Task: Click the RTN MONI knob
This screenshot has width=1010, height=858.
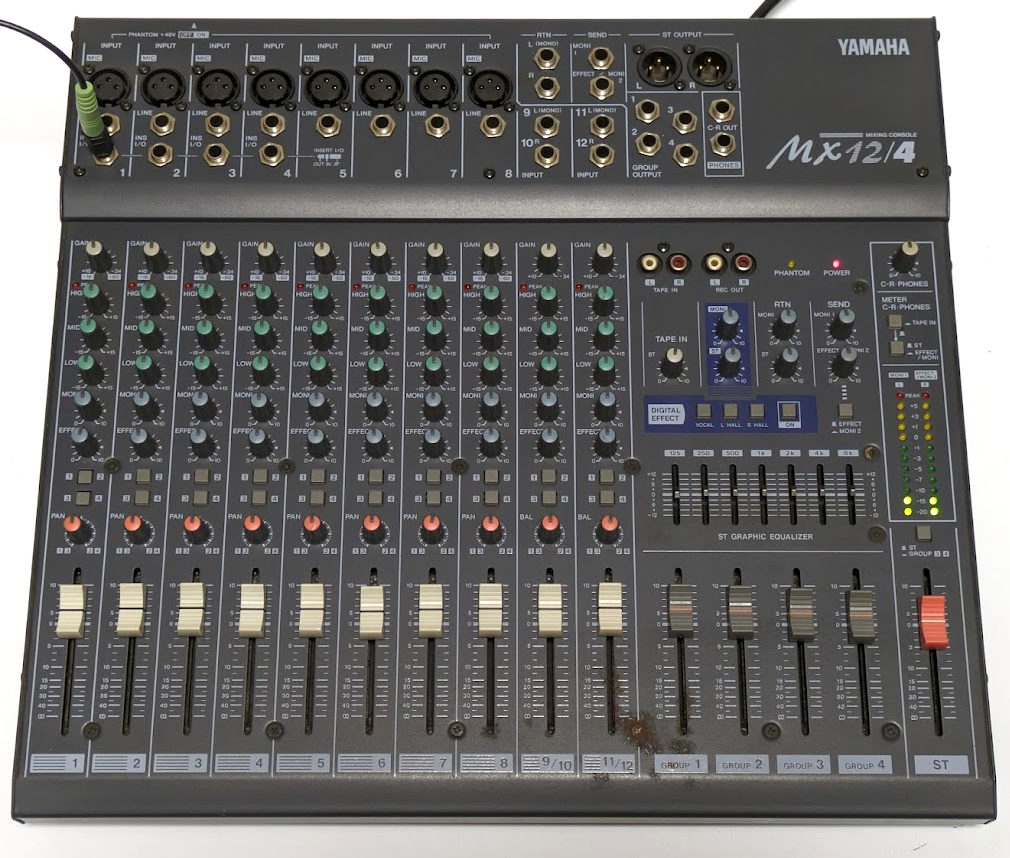Action: (x=785, y=324)
